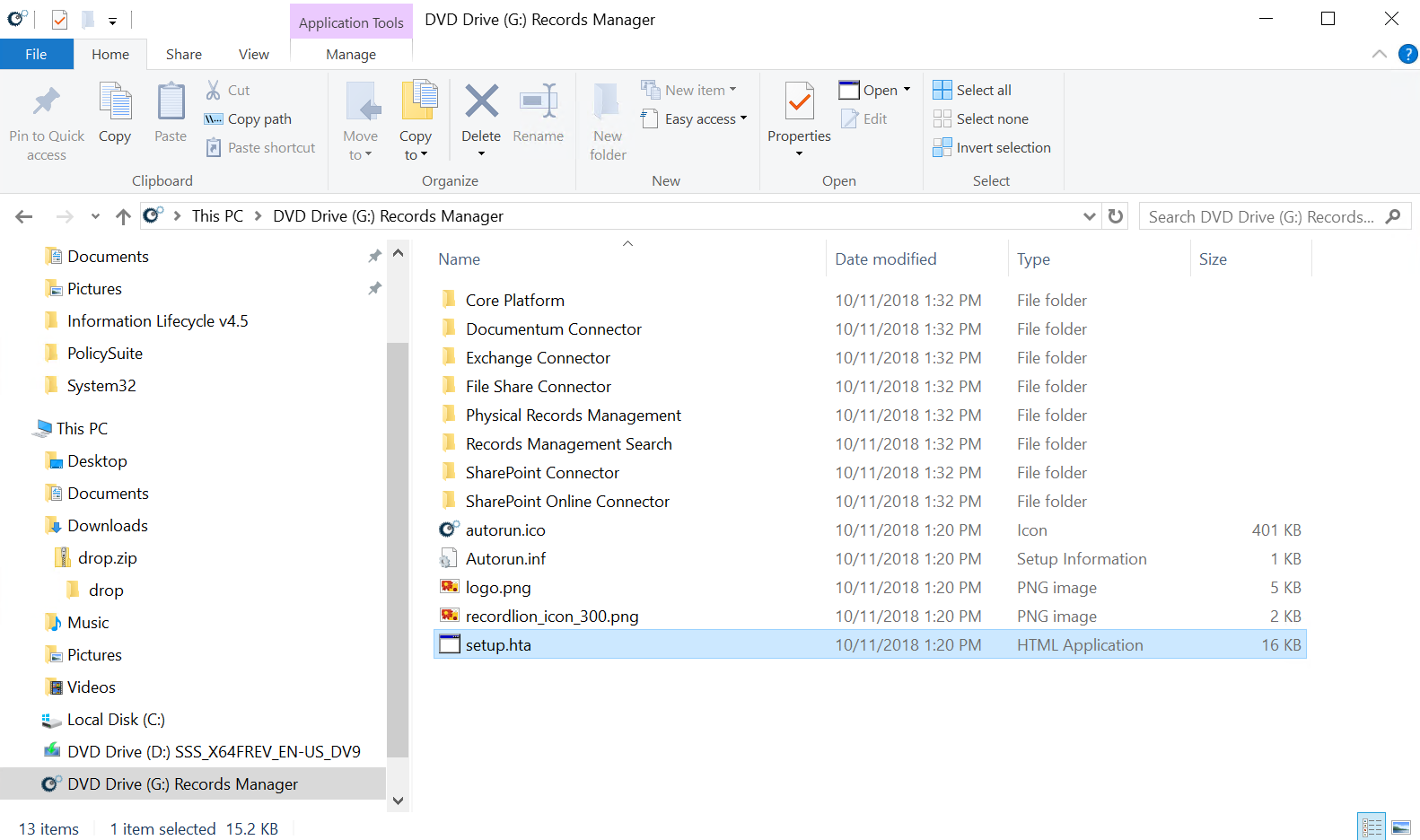The width and height of the screenshot is (1420, 840).
Task: Open the View ribbon tab
Action: coord(253,54)
